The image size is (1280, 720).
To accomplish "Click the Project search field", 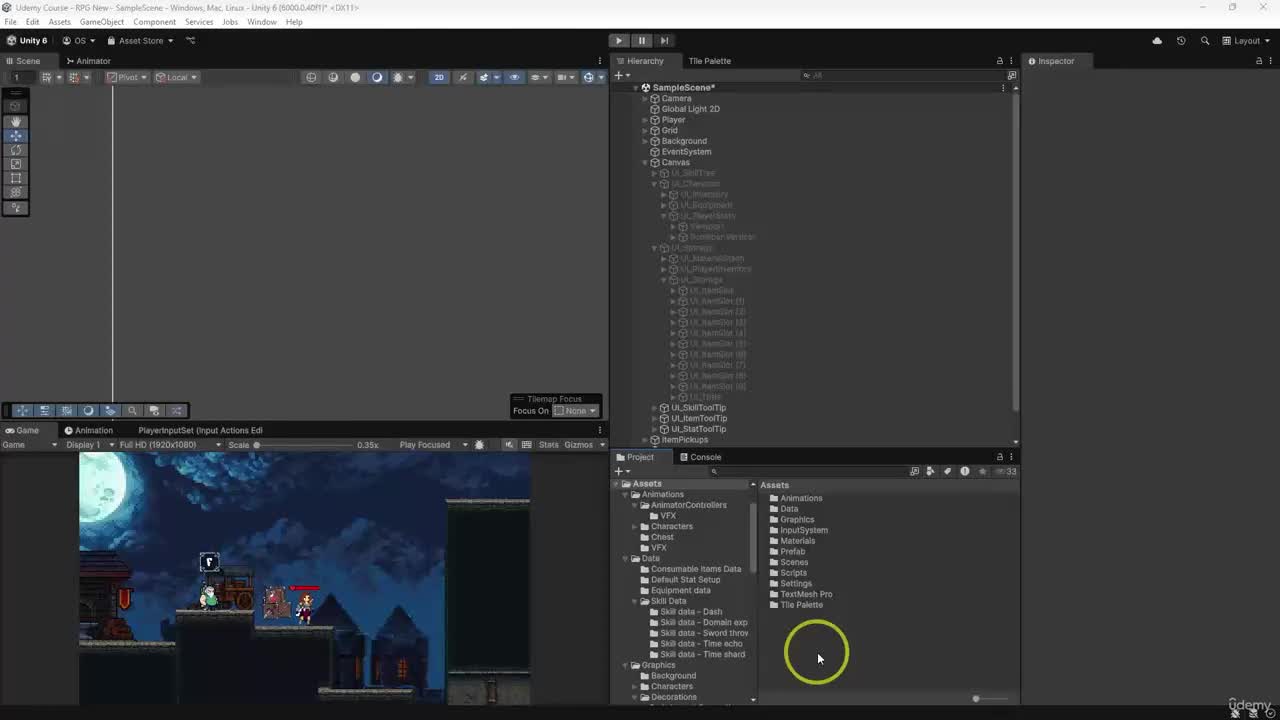I will click(x=810, y=471).
